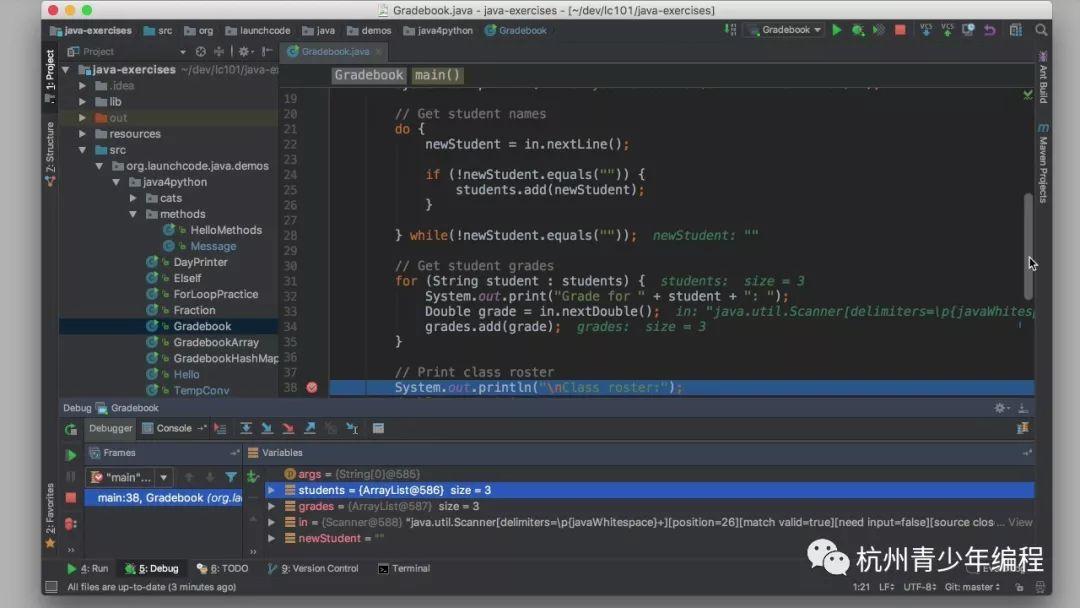The image size is (1080, 608).
Task: Click the editor vertical scrollbar thumb
Action: [1028, 247]
